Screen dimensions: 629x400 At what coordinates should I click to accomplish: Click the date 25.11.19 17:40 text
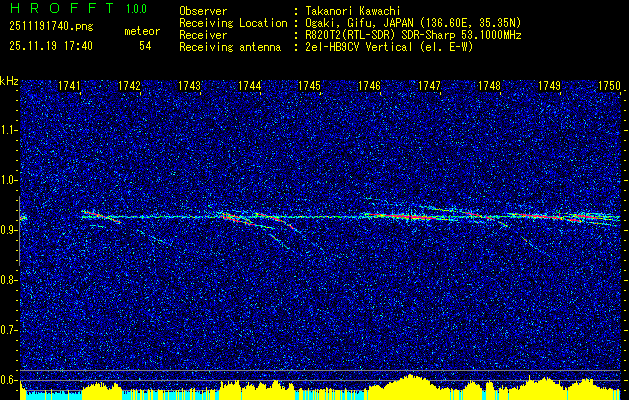tap(51, 46)
